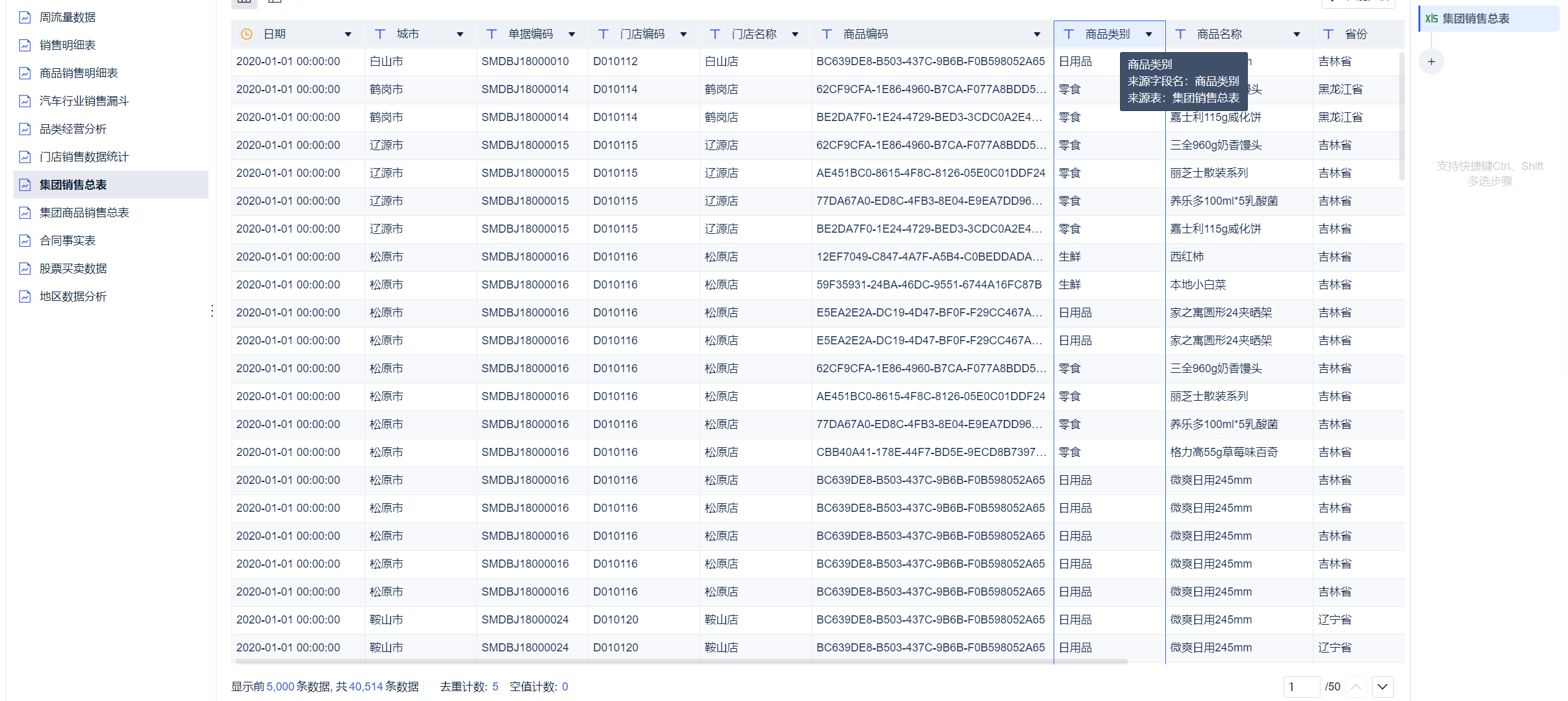Open the 日期 column dropdown arrow
Image resolution: width=1568 pixels, height=701 pixels.
[x=348, y=35]
